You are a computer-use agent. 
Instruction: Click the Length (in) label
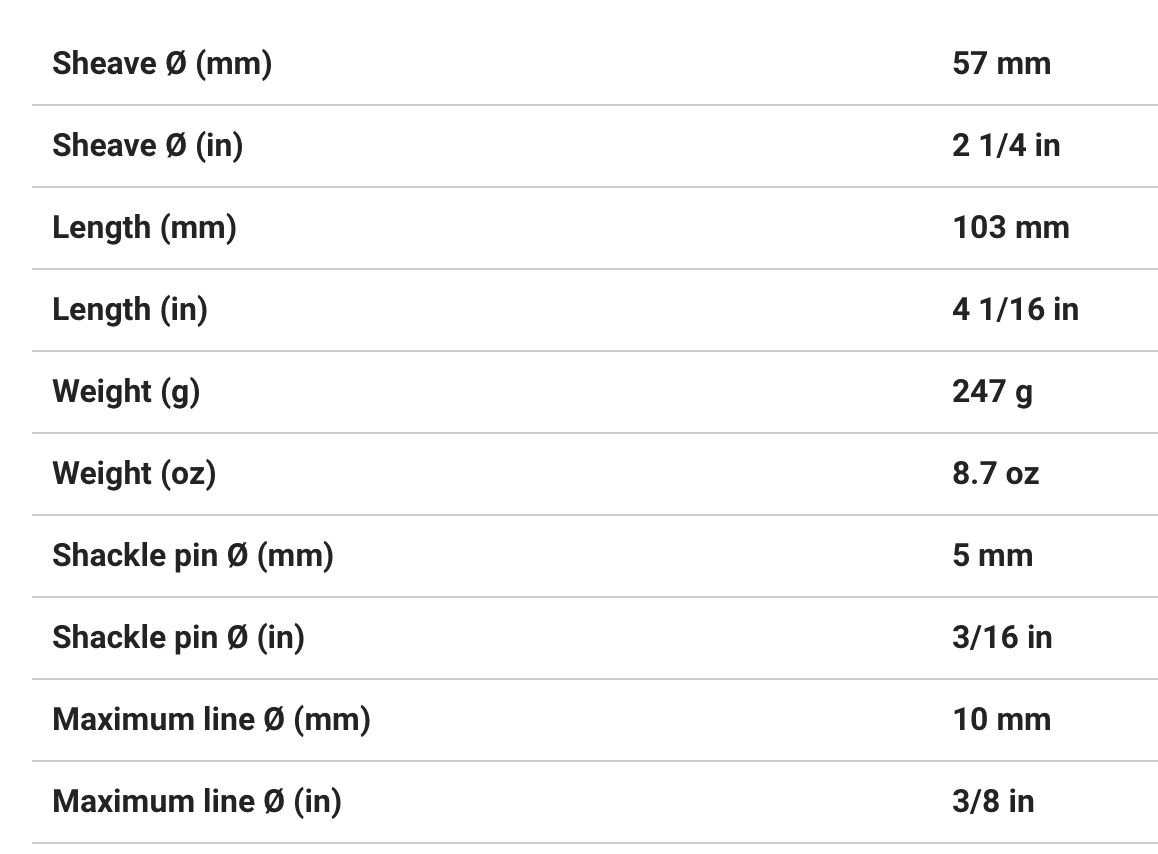click(x=130, y=309)
